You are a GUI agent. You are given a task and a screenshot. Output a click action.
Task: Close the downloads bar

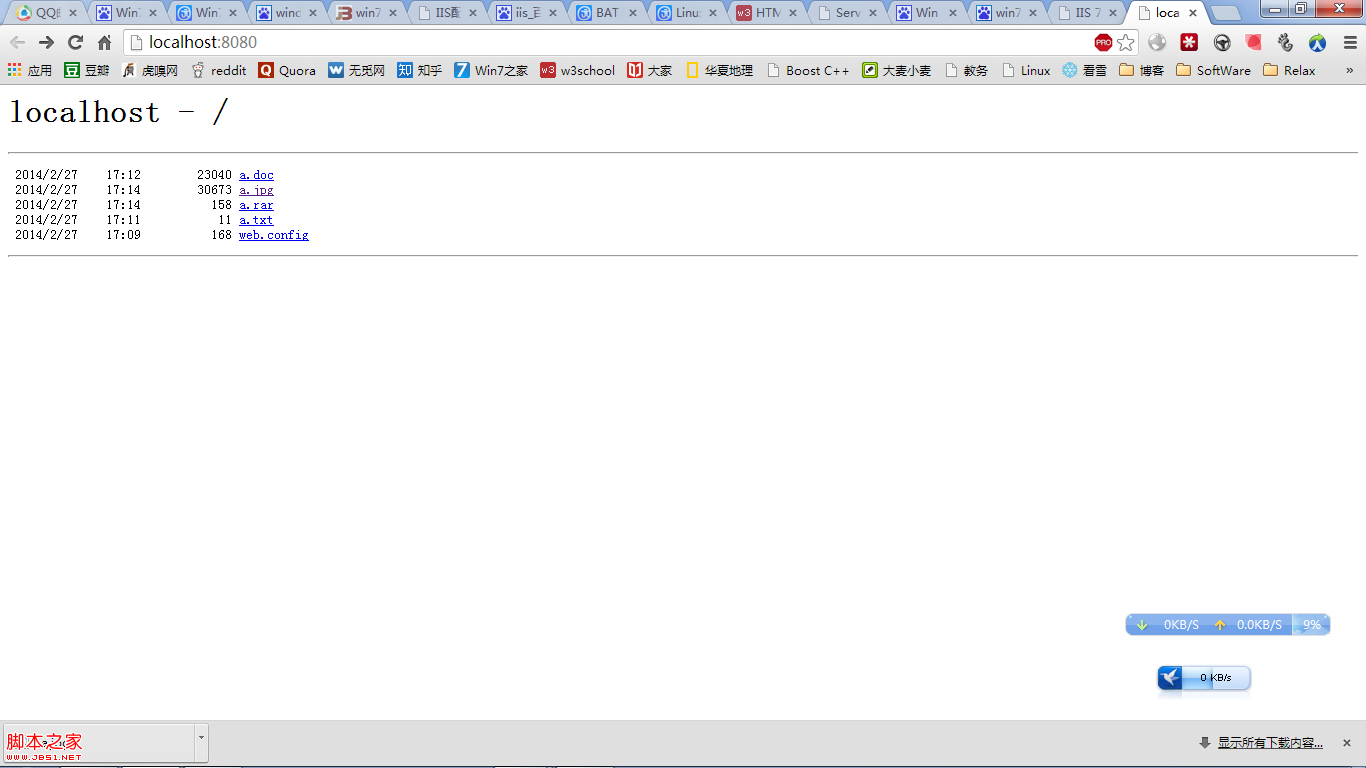(1346, 743)
